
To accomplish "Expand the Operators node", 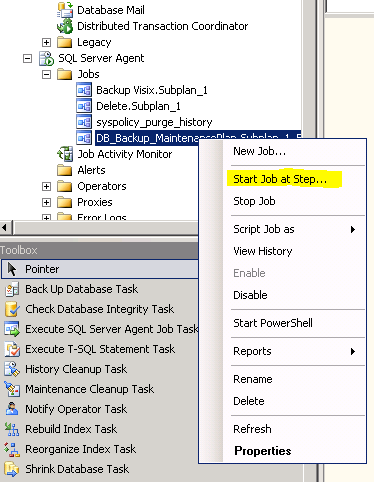I will [x=46, y=186].
